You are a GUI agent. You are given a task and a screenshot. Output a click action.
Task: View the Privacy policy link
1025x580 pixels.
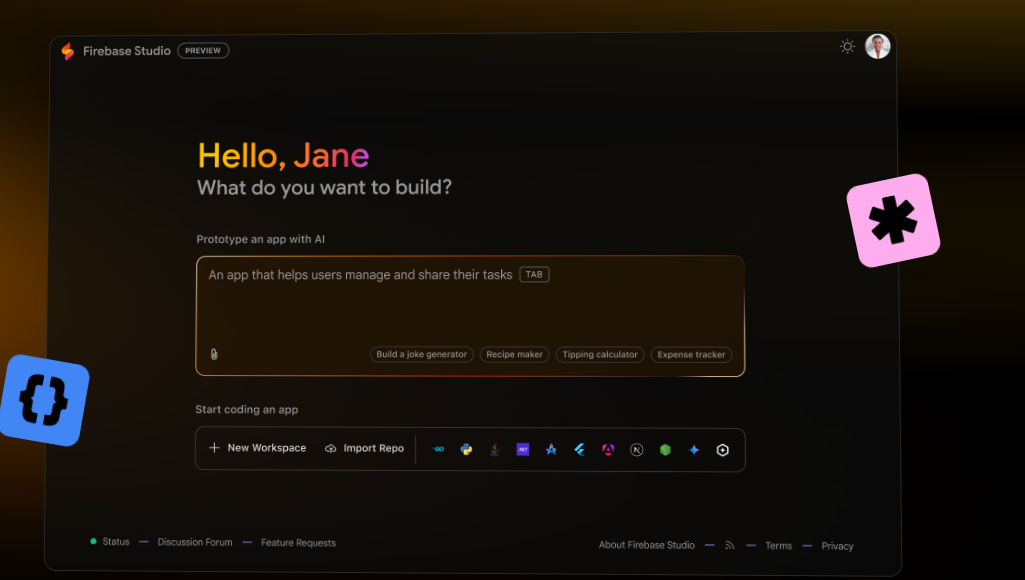point(837,546)
